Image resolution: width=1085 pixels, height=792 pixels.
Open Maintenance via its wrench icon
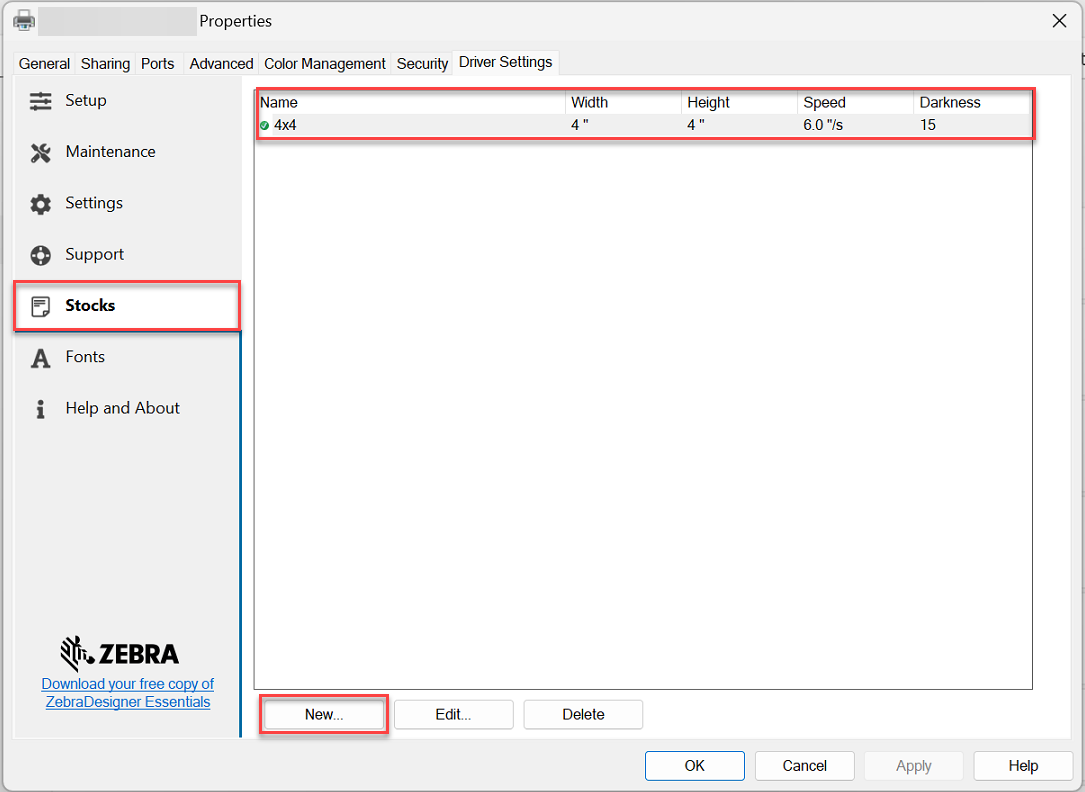pyautogui.click(x=39, y=152)
